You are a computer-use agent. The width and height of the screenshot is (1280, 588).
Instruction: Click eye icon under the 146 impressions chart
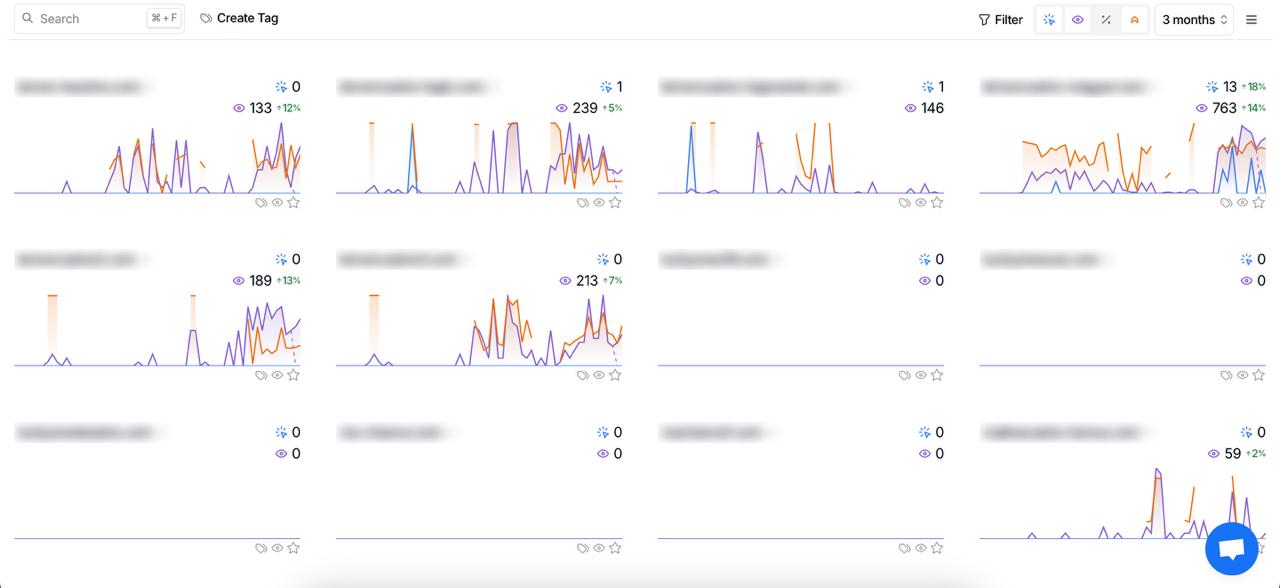[x=921, y=203]
